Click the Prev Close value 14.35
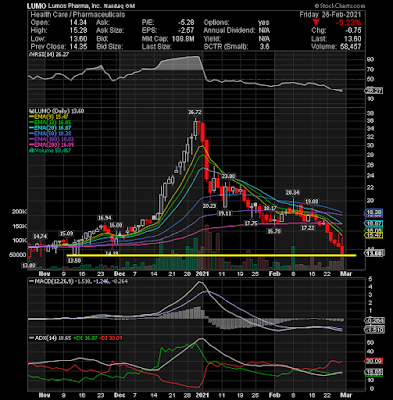 pyautogui.click(x=79, y=47)
